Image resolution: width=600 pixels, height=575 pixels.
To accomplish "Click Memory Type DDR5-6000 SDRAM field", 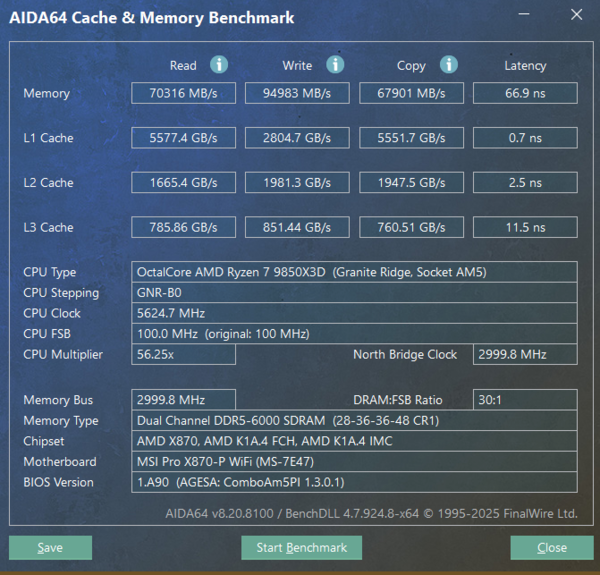I will tap(354, 420).
